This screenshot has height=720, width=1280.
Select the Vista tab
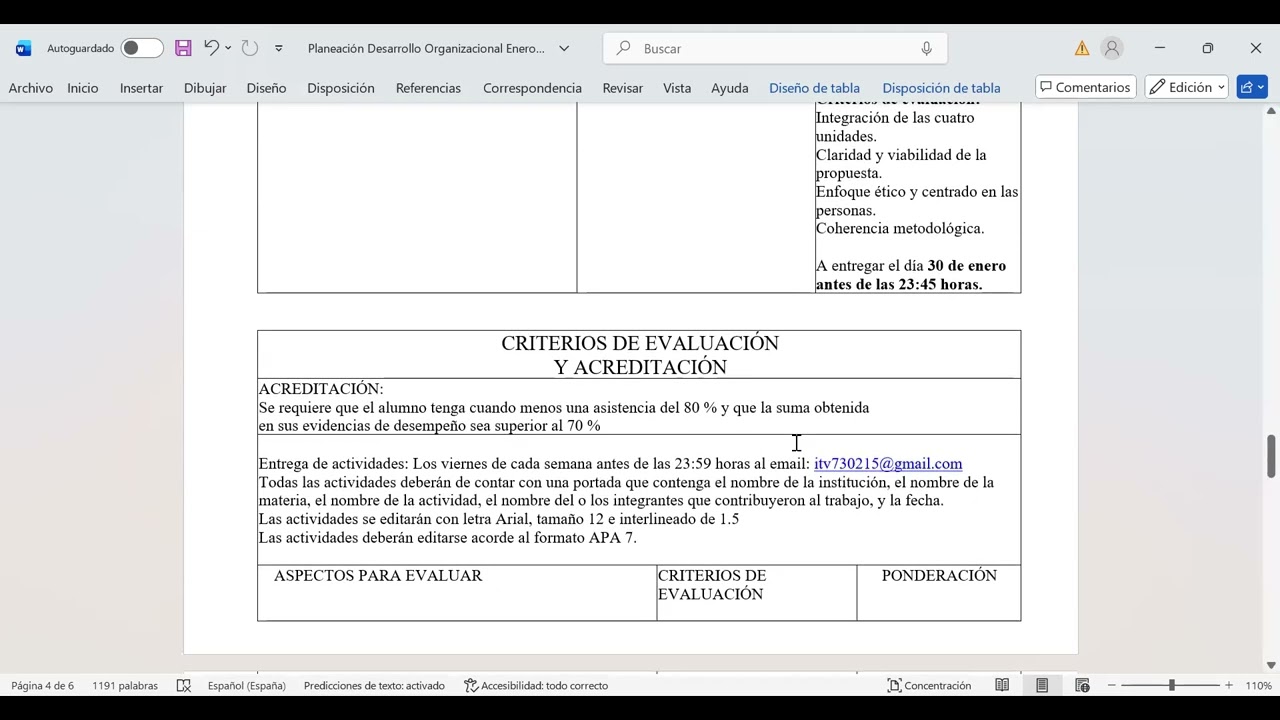(x=677, y=88)
